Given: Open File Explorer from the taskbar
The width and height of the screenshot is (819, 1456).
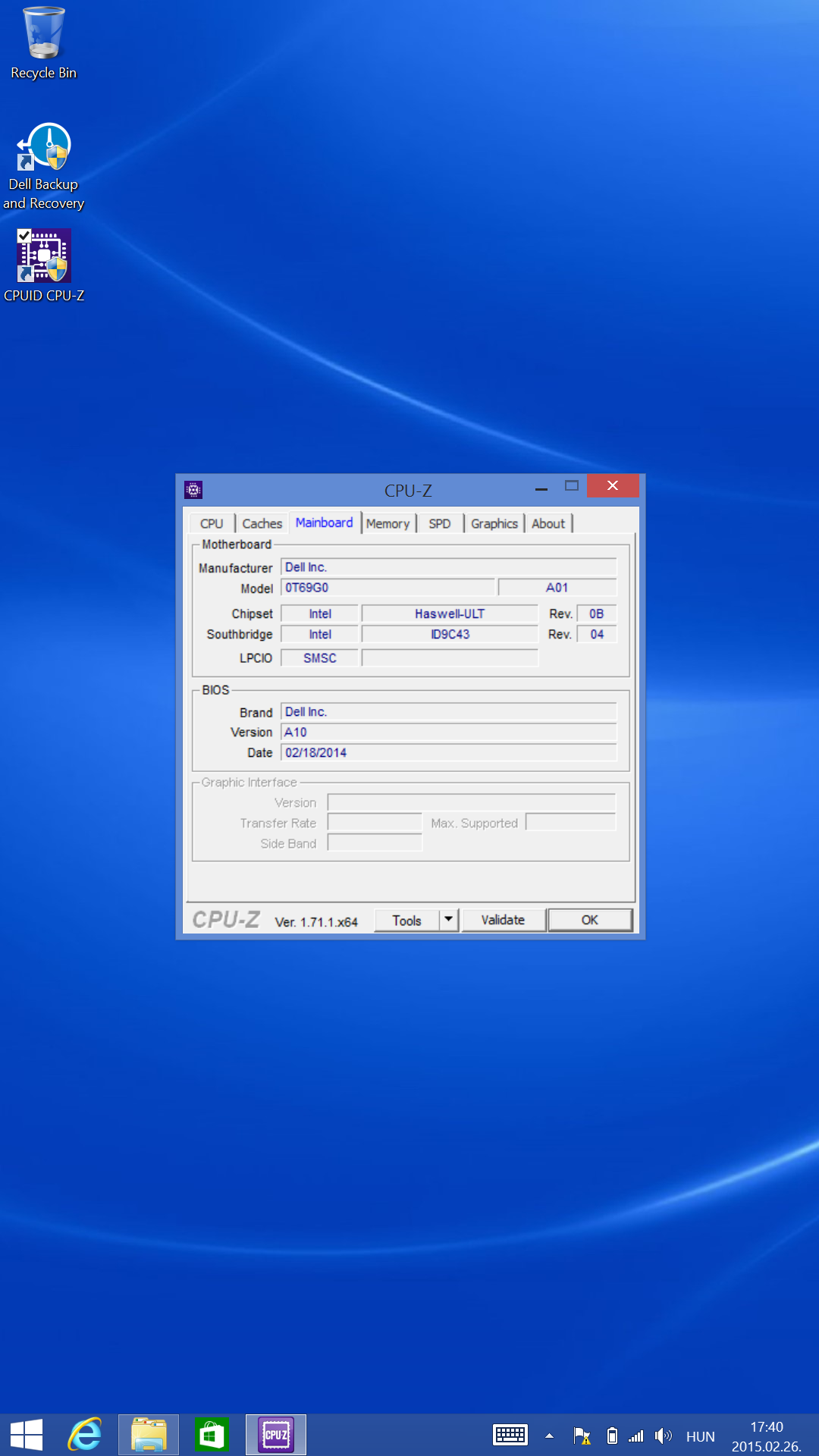Looking at the screenshot, I should [x=149, y=1435].
